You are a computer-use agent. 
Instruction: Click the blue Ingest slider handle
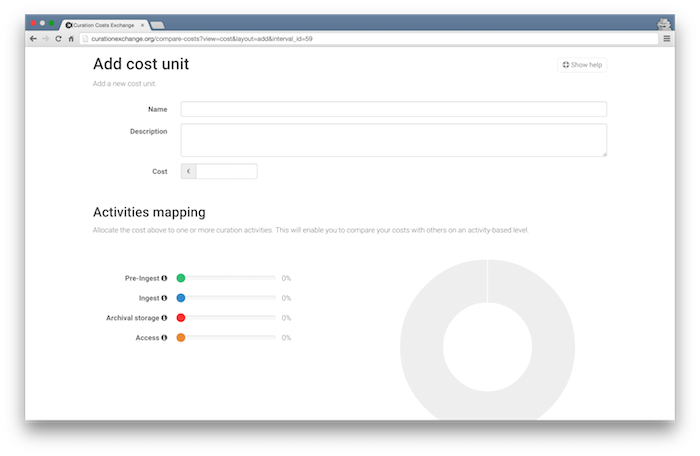(x=181, y=298)
